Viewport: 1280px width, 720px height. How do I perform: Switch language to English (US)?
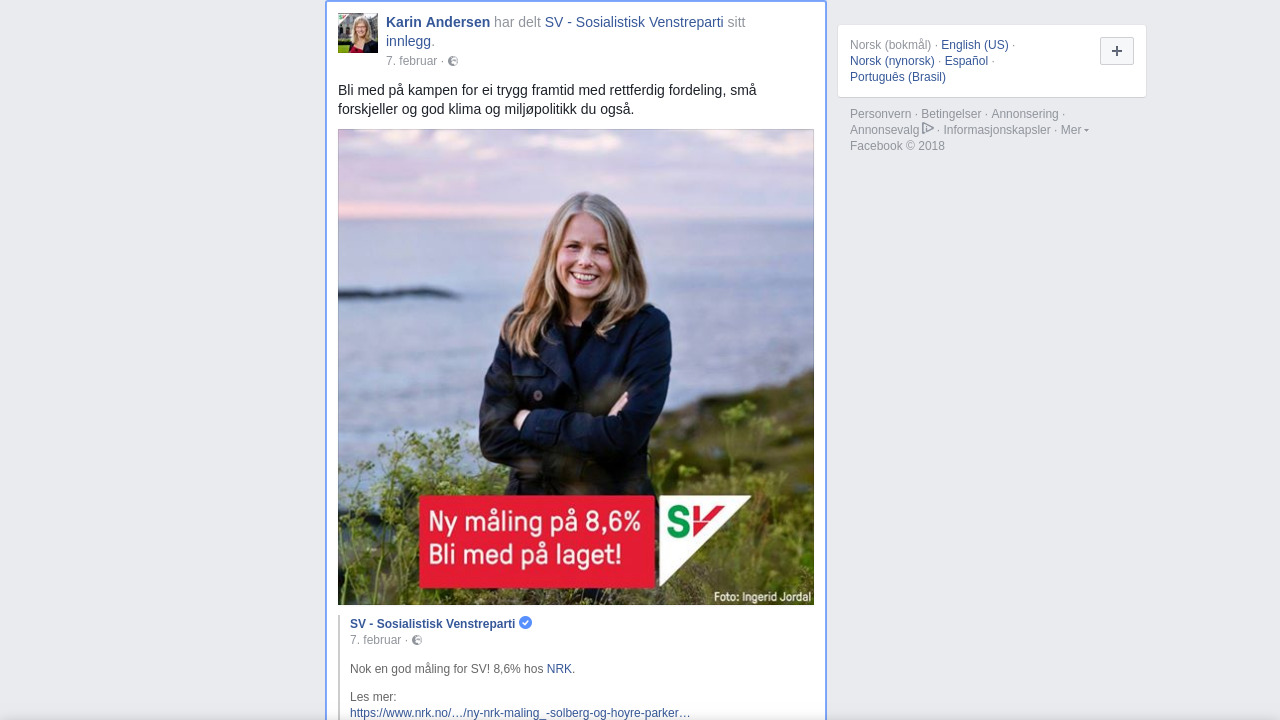(x=975, y=45)
